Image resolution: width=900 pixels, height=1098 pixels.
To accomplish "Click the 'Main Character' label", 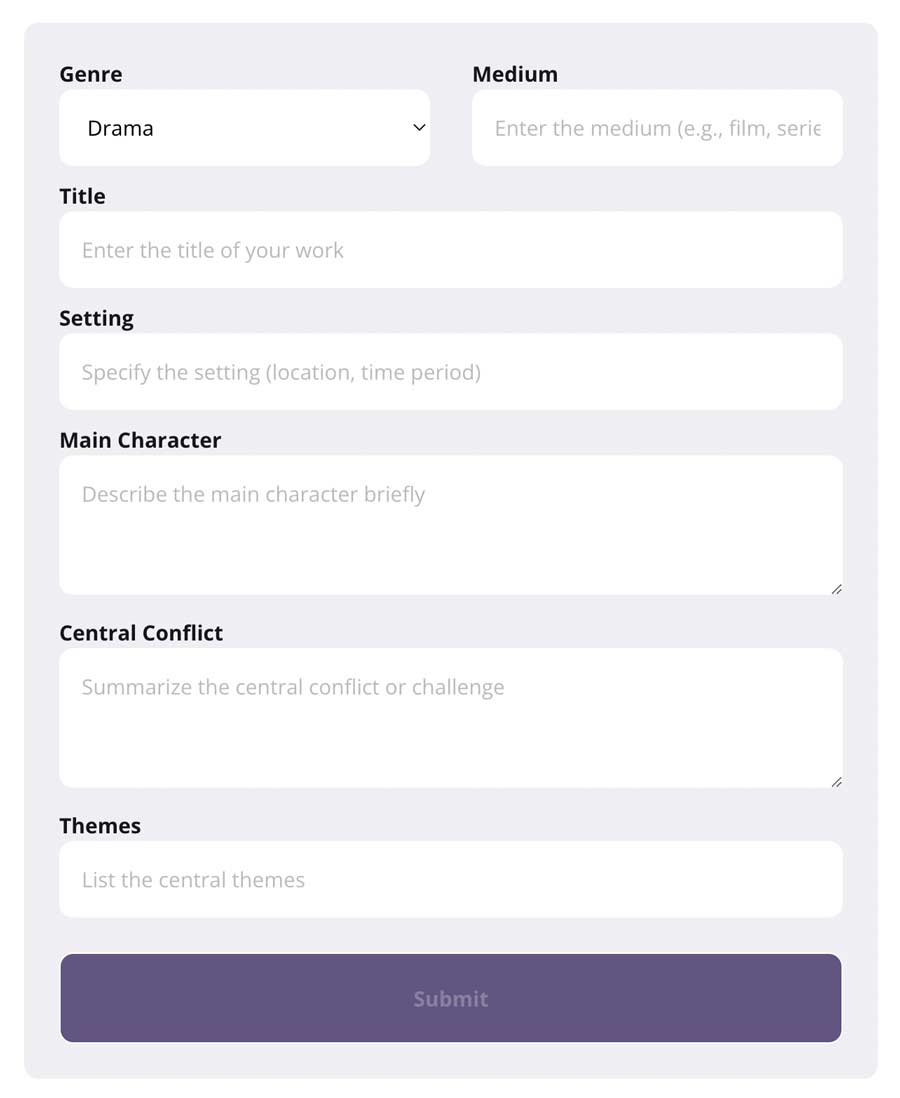I will click(x=140, y=440).
